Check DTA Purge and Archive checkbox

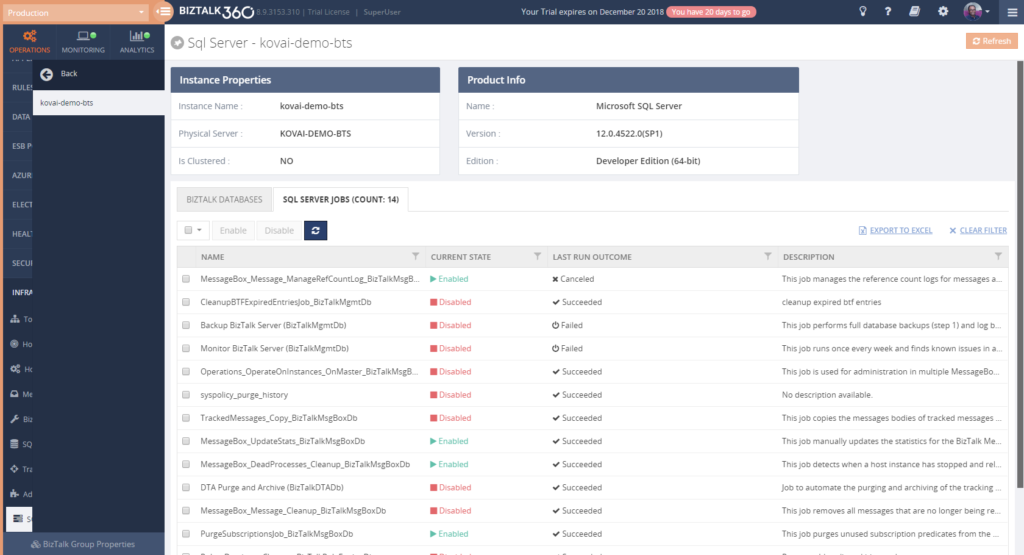pos(186,487)
